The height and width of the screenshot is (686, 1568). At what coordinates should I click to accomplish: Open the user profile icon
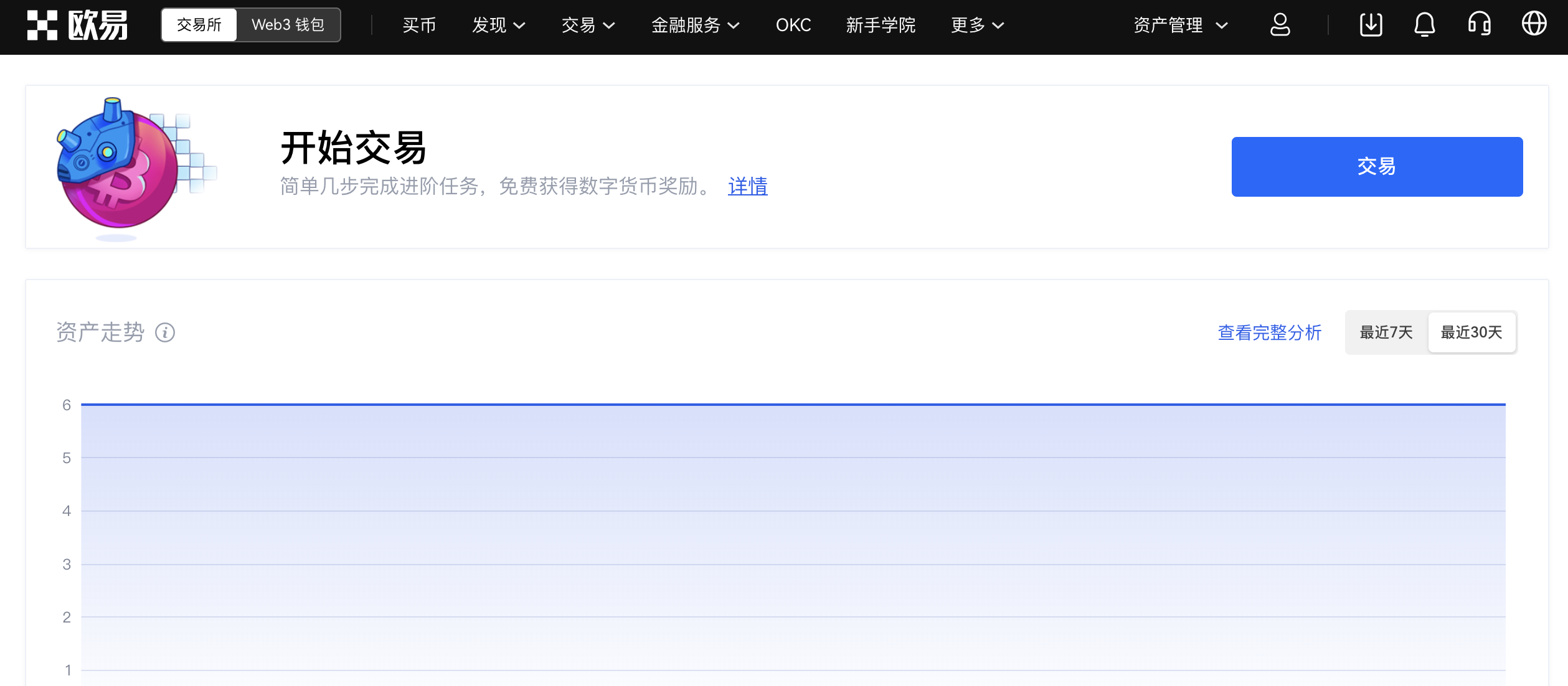tap(1280, 25)
